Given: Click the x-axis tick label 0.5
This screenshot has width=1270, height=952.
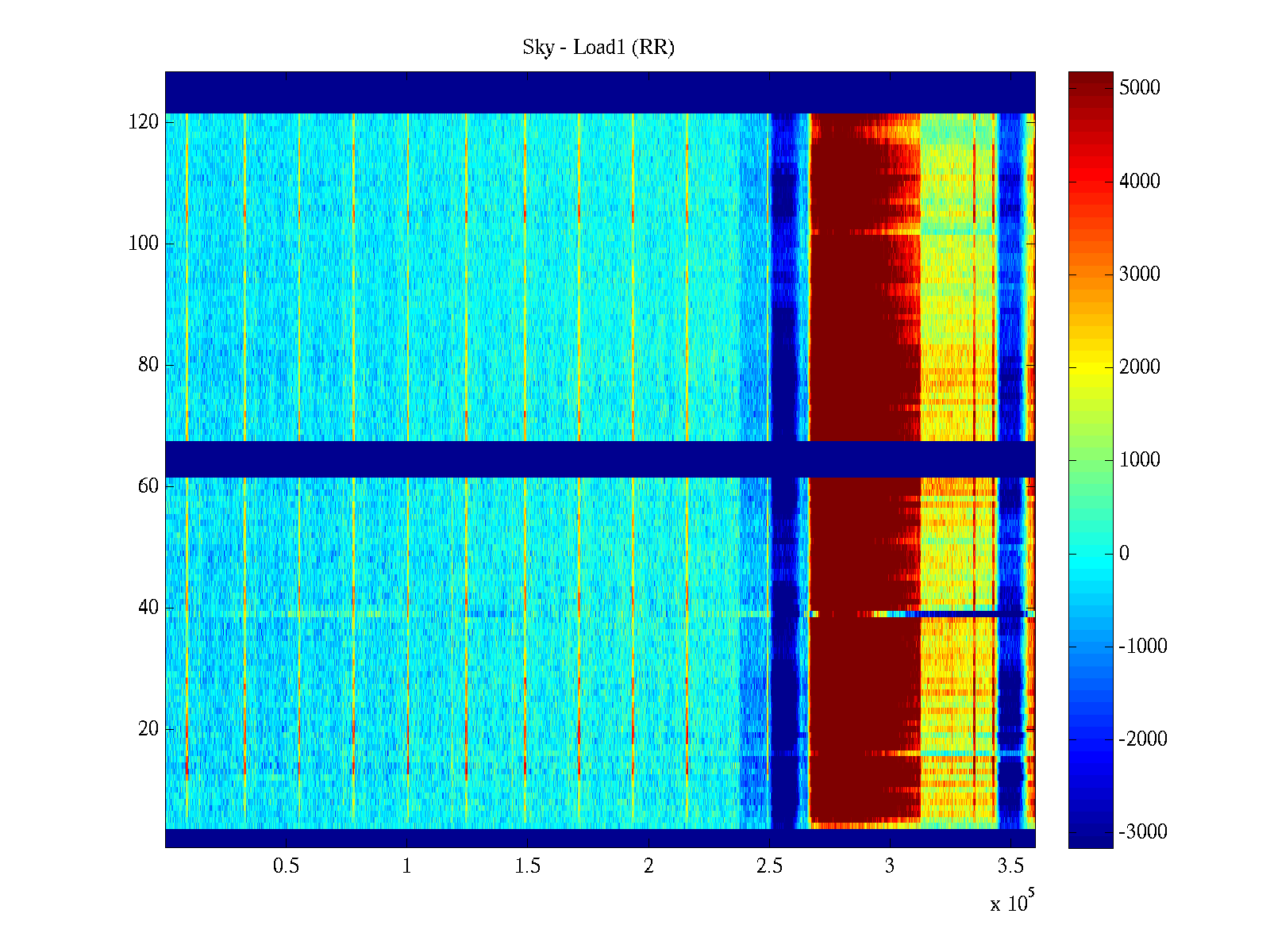Looking at the screenshot, I should 286,866.
